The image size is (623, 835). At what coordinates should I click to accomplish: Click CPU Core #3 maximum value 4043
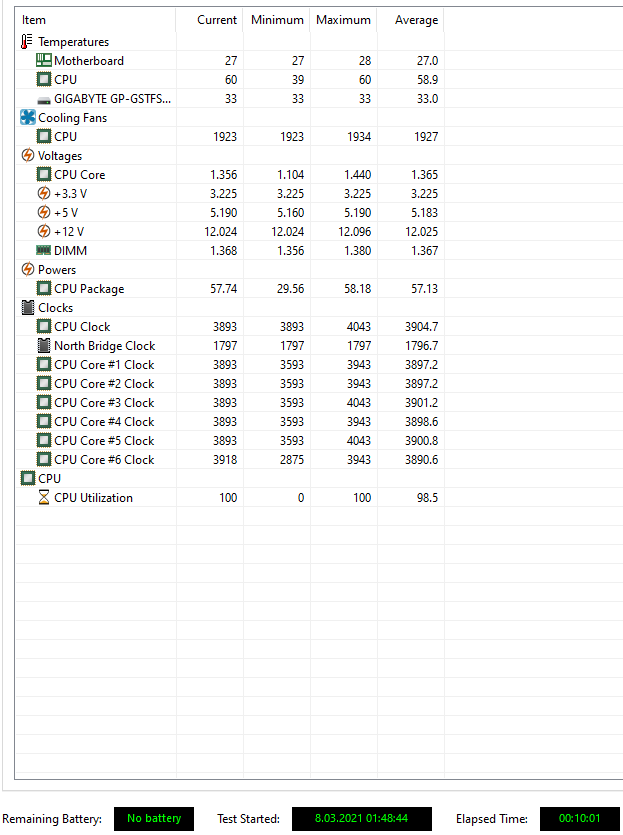(x=359, y=403)
